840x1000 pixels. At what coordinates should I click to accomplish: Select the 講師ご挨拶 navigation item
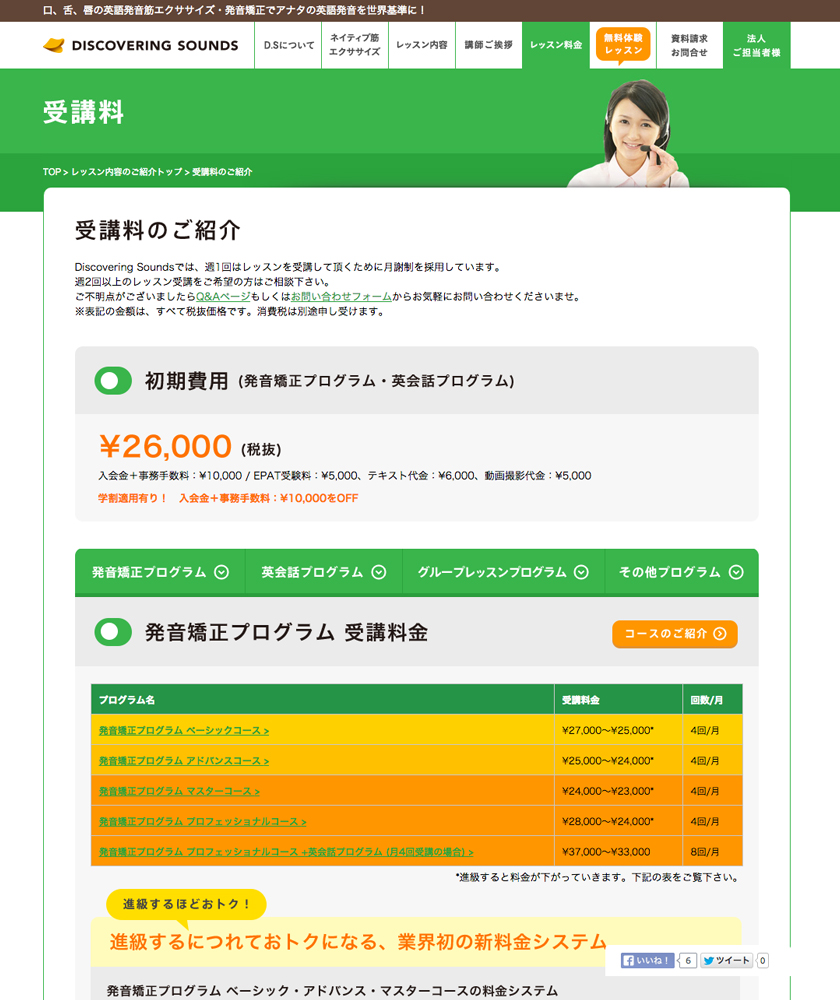488,46
